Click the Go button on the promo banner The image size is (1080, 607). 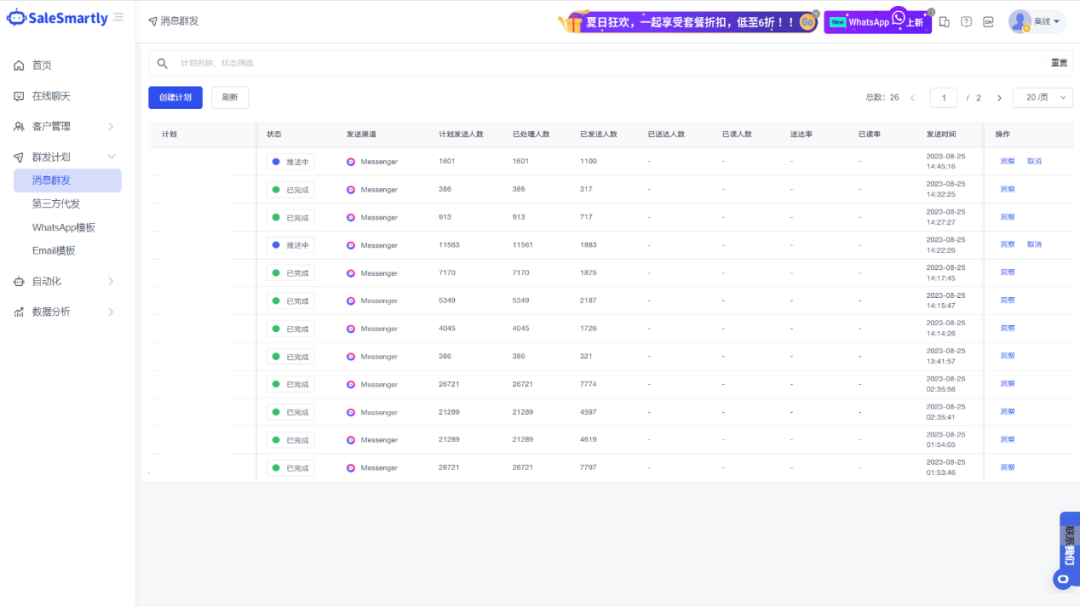(806, 19)
